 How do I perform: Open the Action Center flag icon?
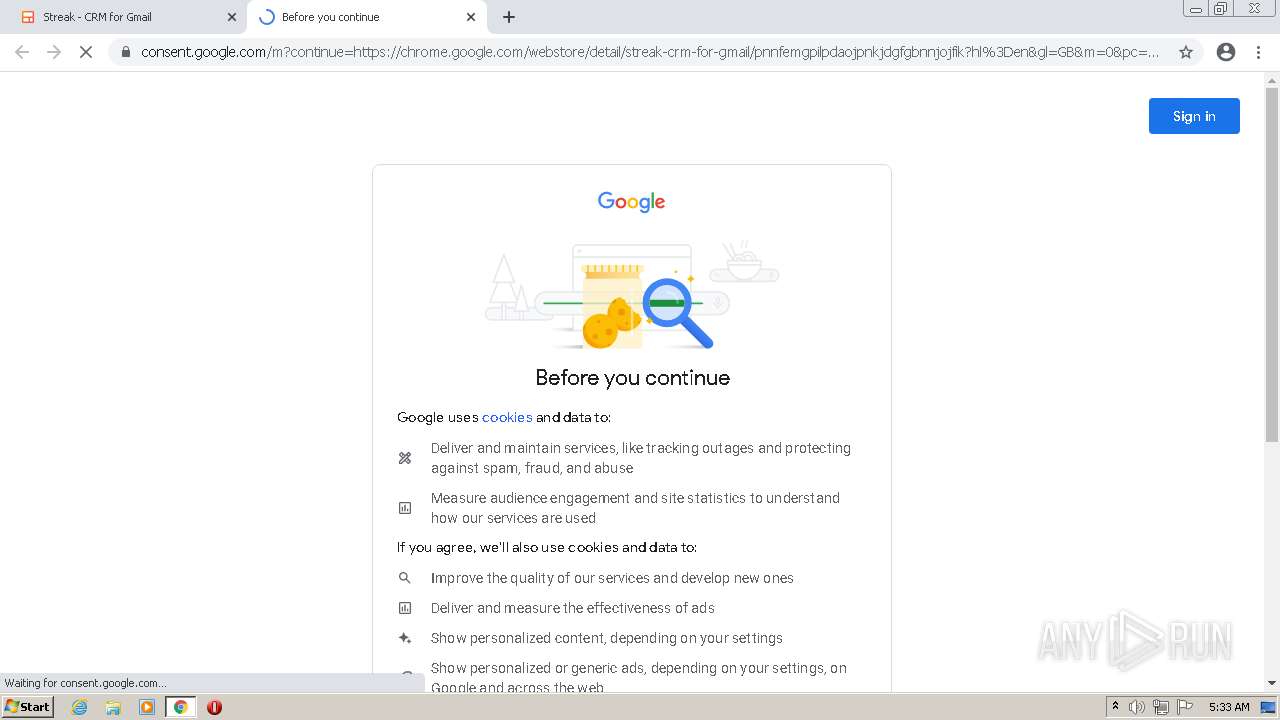(x=1185, y=707)
